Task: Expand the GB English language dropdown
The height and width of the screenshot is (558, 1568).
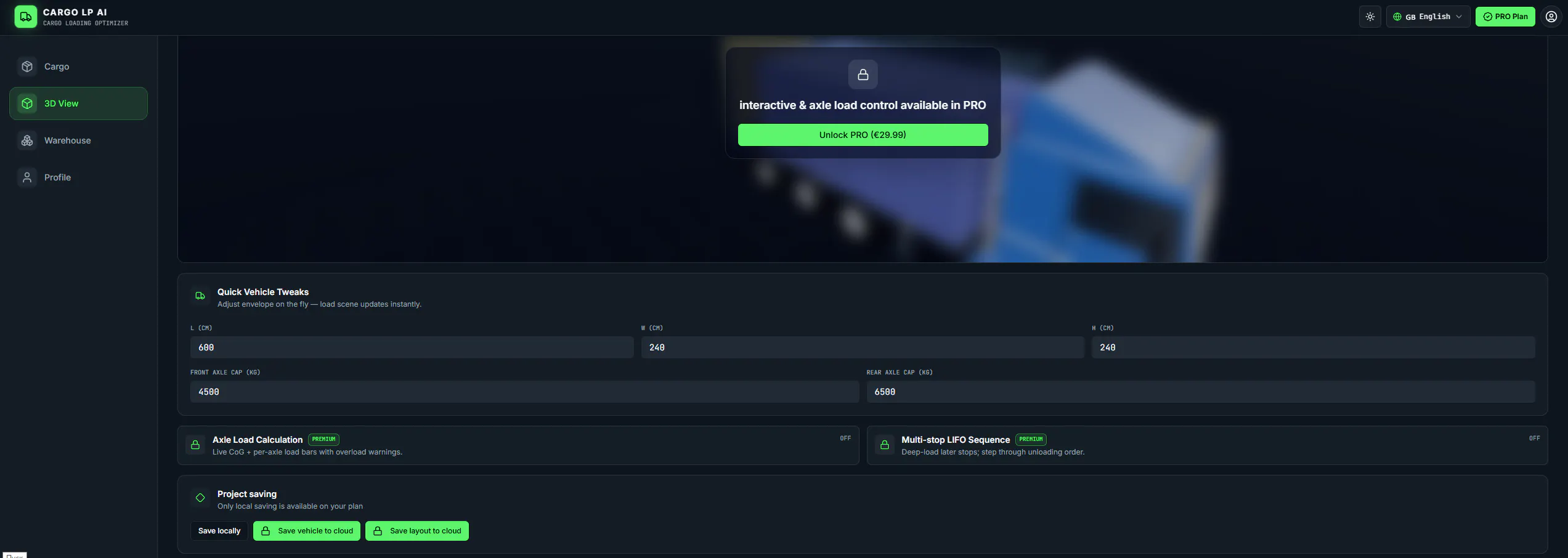Action: (1428, 17)
